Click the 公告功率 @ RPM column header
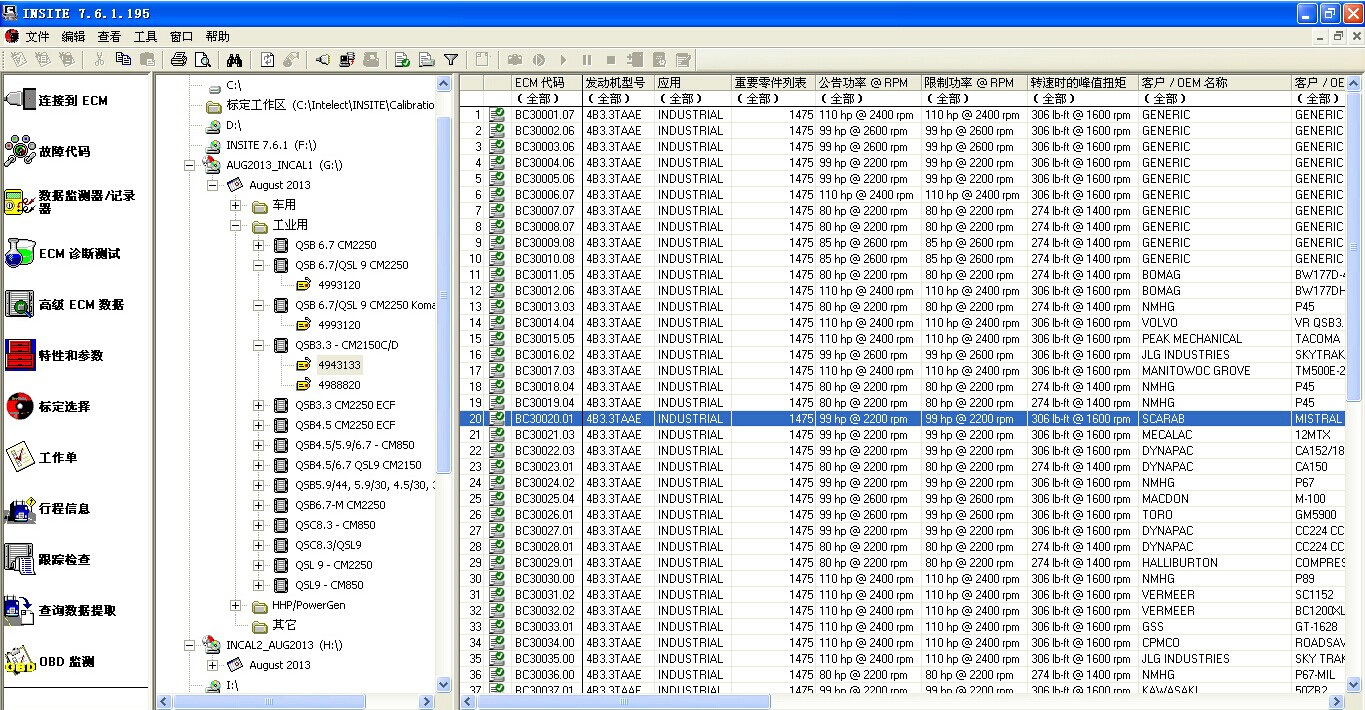 [869, 83]
